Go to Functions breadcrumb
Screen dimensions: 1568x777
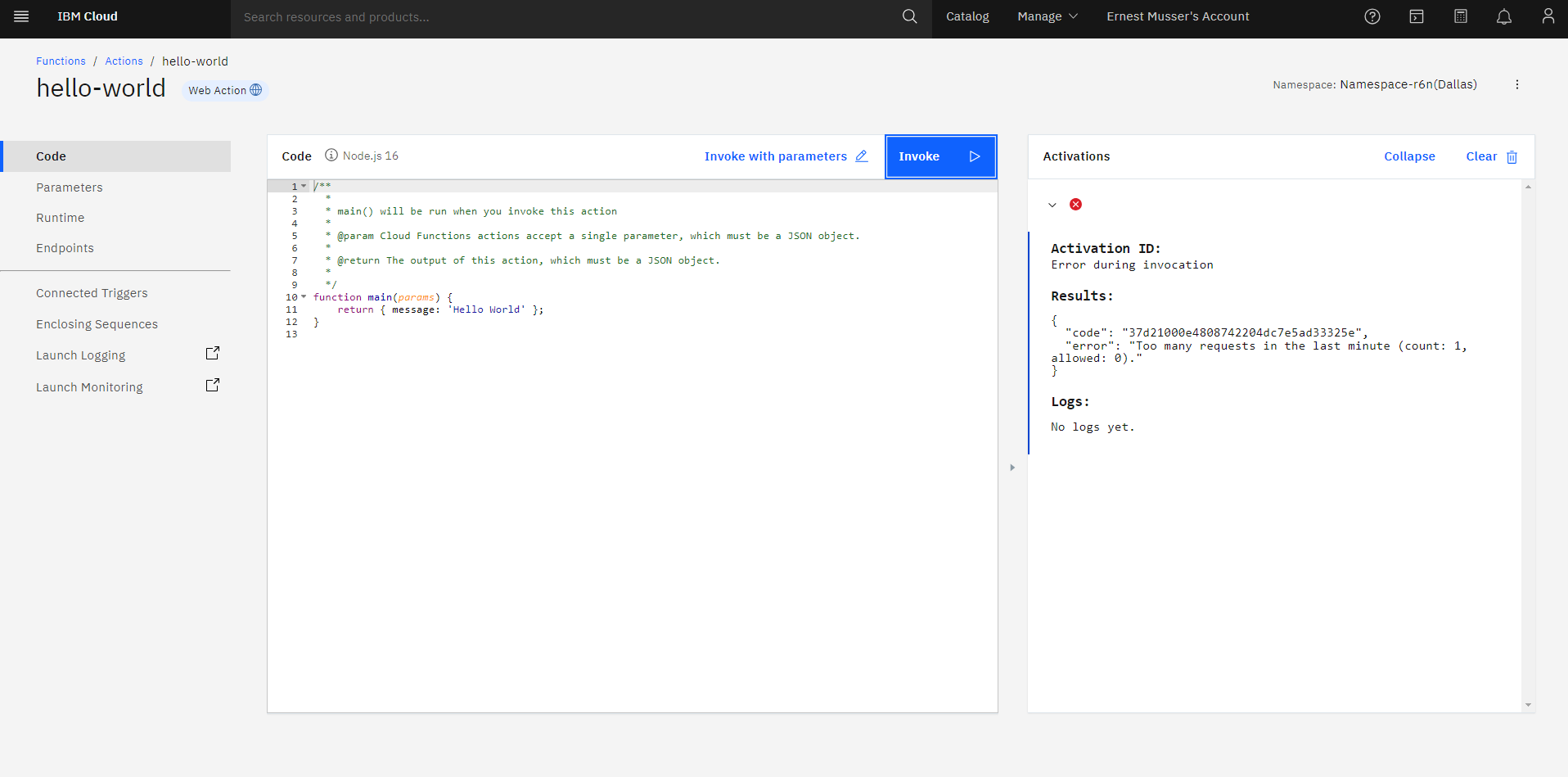(x=61, y=61)
